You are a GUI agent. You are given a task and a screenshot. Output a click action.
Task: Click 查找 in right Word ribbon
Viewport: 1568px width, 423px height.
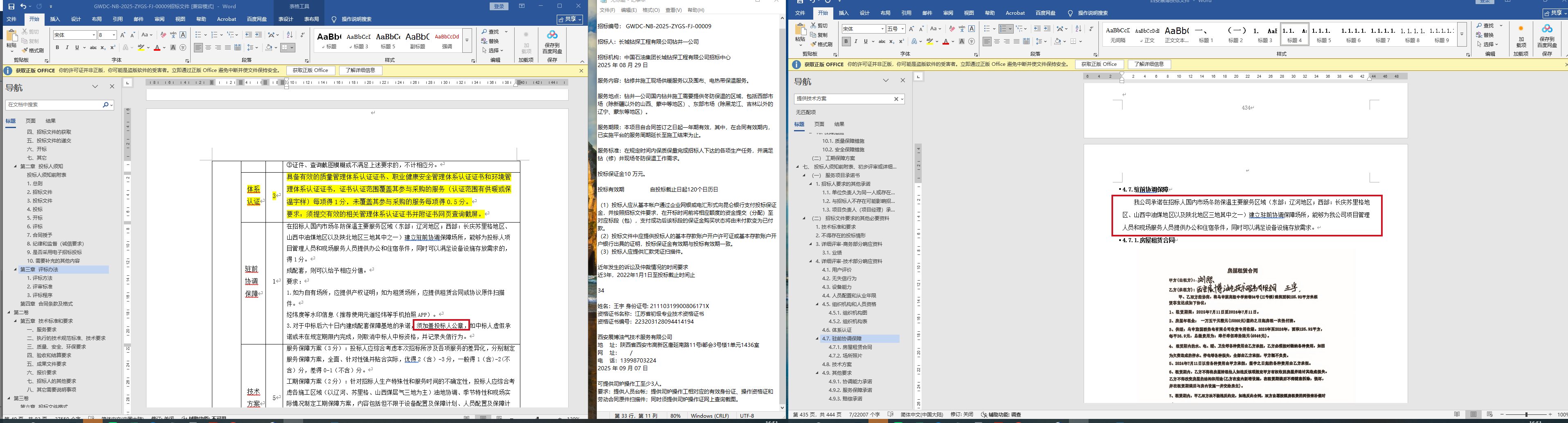click(1485, 25)
